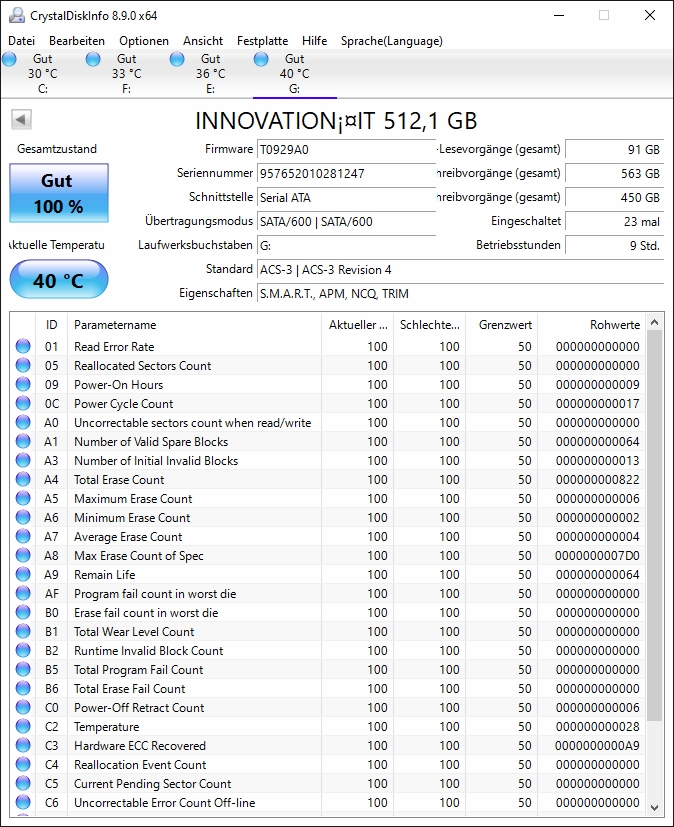
Task: Click status orb for Uncorrectable Error Count Off-line
Action: point(23,802)
